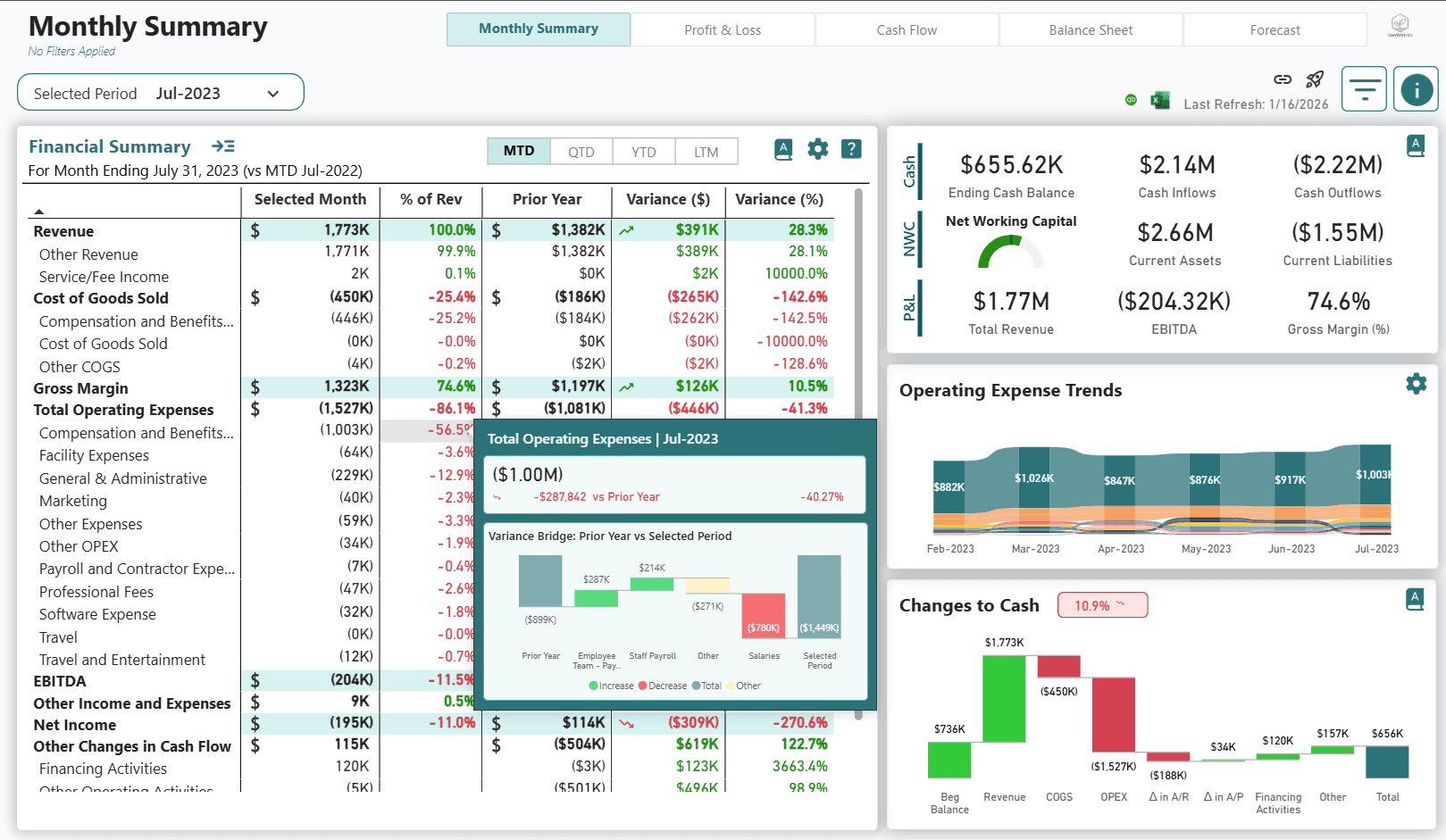Enable the YTD period toggle
Viewport: 1446px width, 840px height.
[x=643, y=151]
